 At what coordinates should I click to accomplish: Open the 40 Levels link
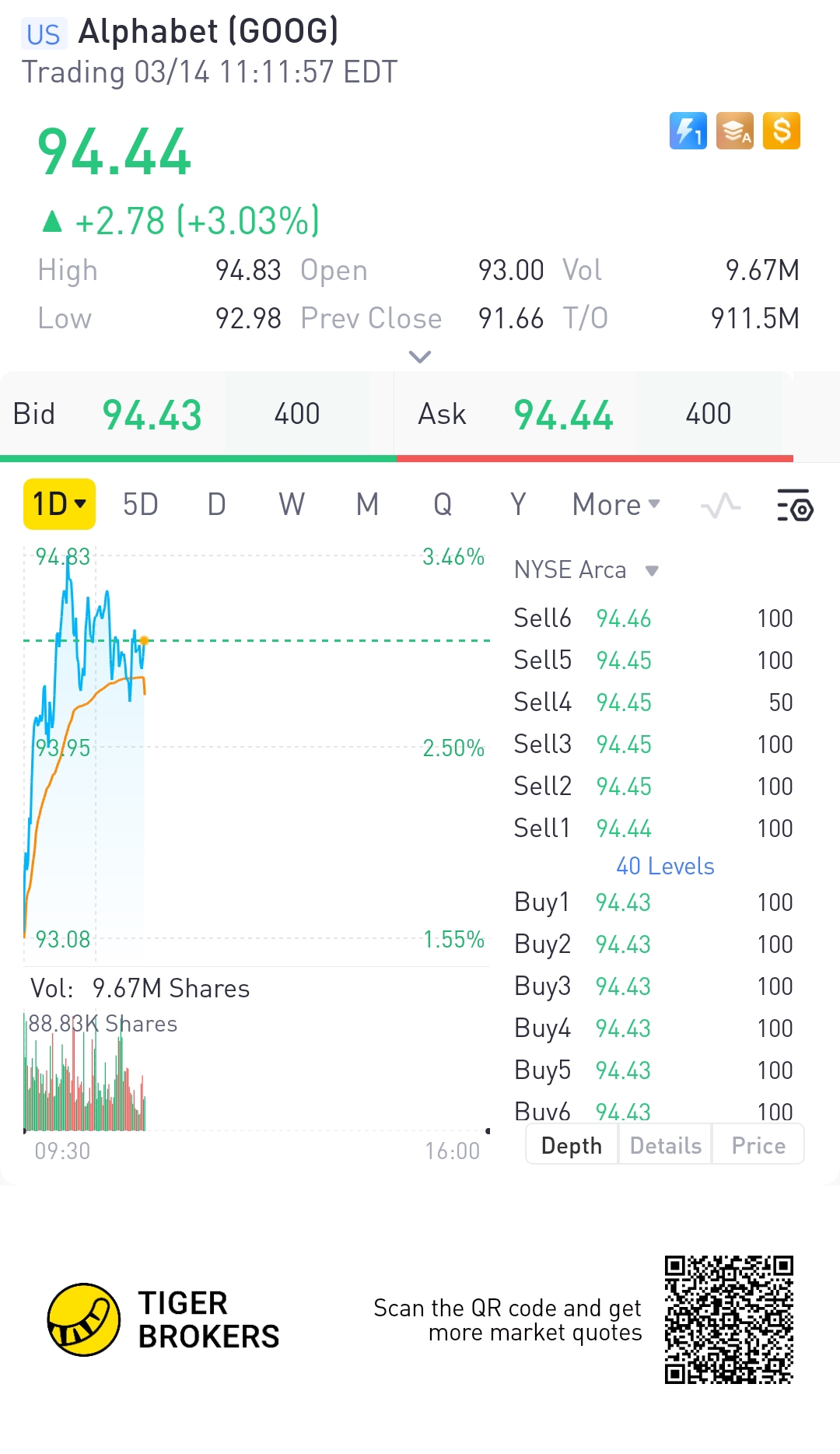click(665, 866)
